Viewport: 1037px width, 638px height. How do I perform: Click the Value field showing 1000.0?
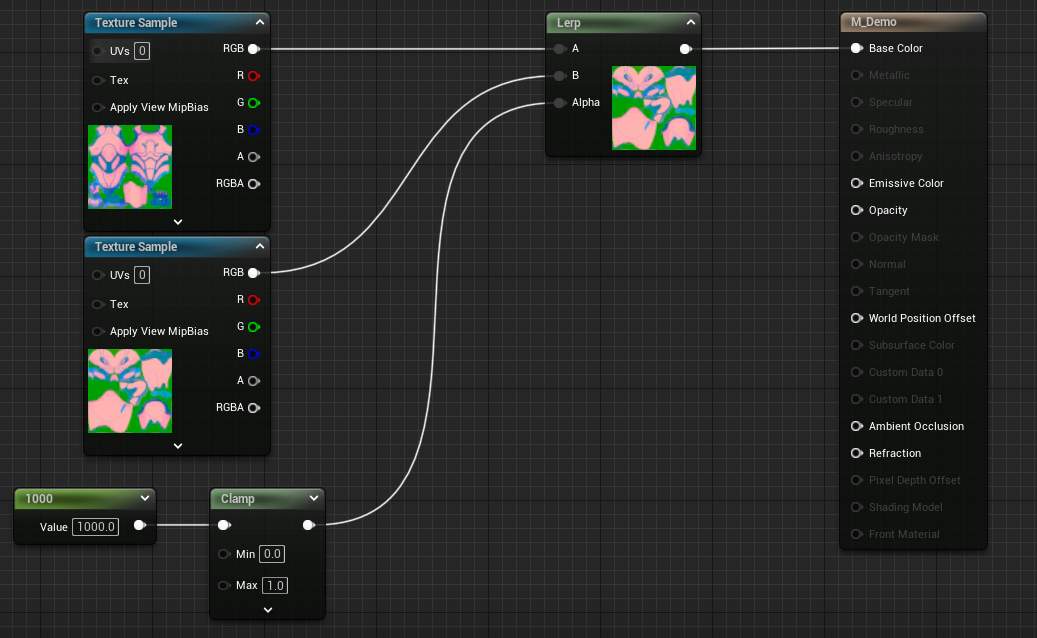click(96, 526)
